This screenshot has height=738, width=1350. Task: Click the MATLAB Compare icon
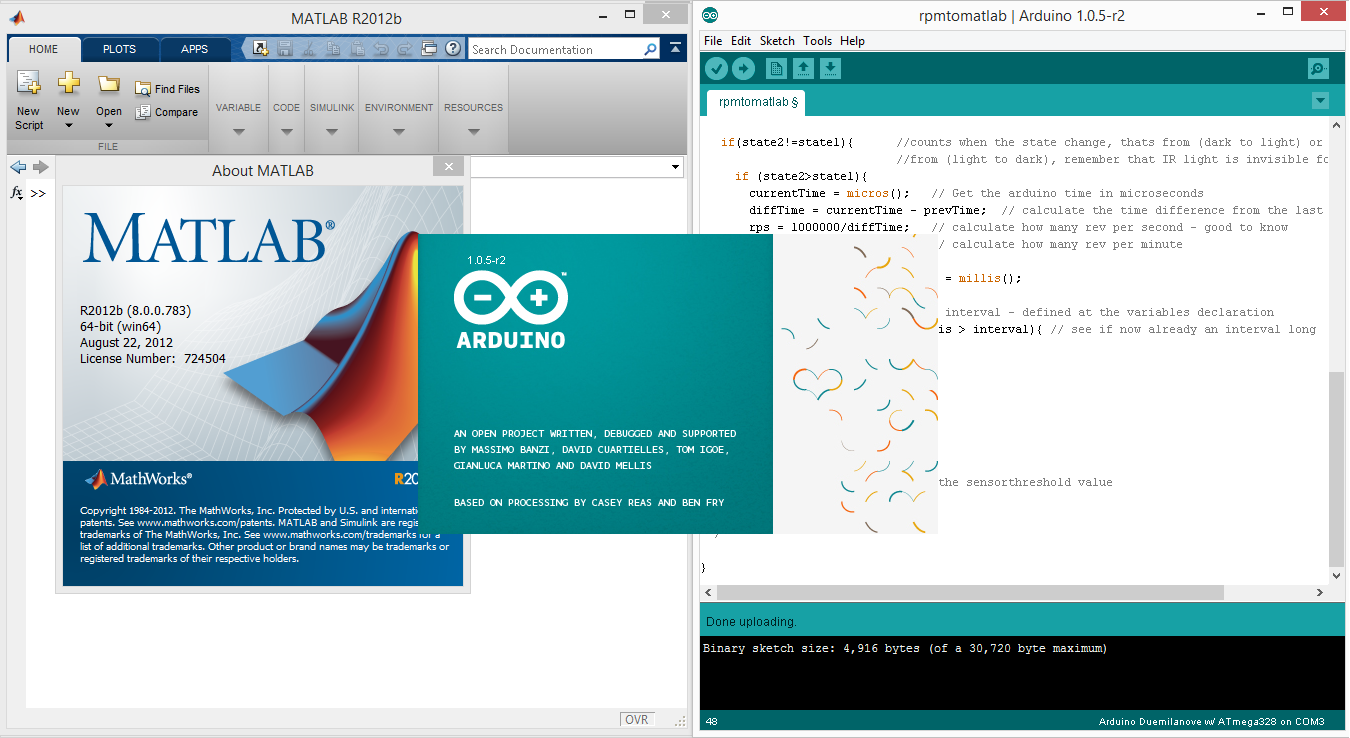click(143, 112)
